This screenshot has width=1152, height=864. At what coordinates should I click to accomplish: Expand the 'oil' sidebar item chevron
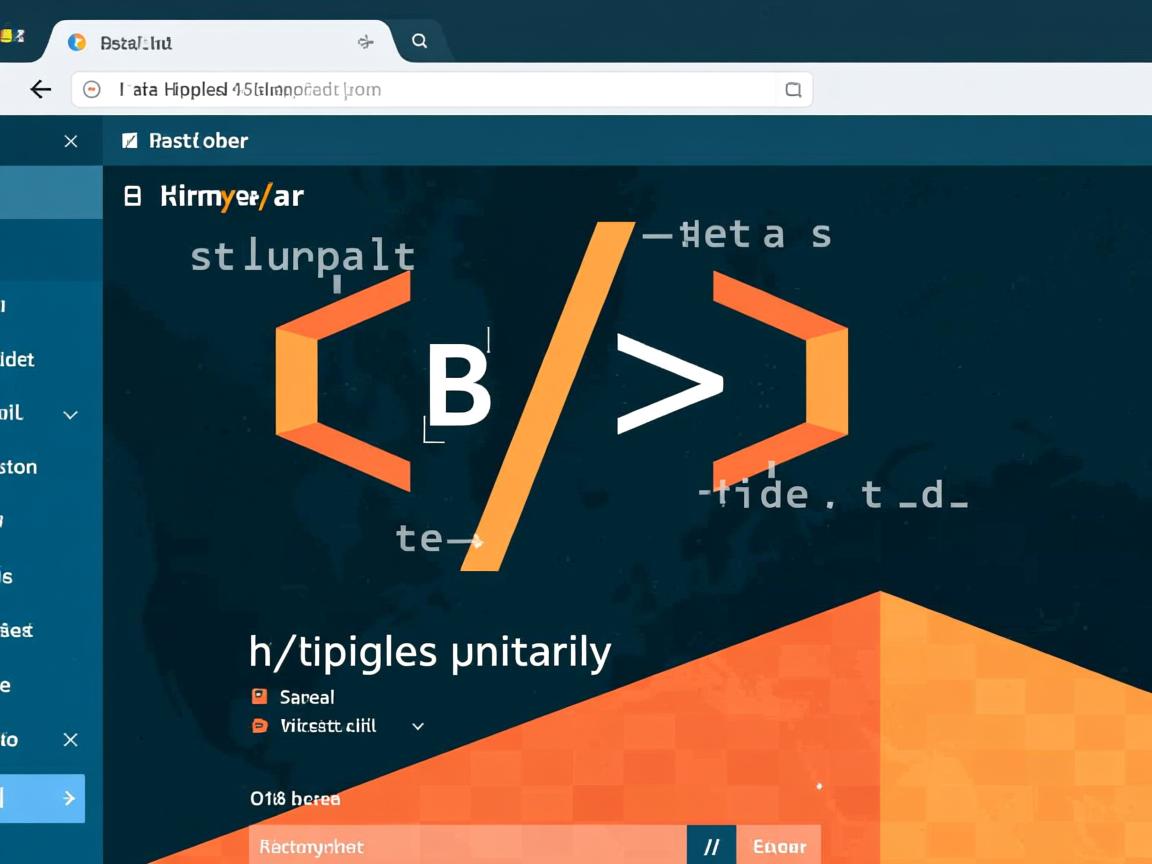70,414
